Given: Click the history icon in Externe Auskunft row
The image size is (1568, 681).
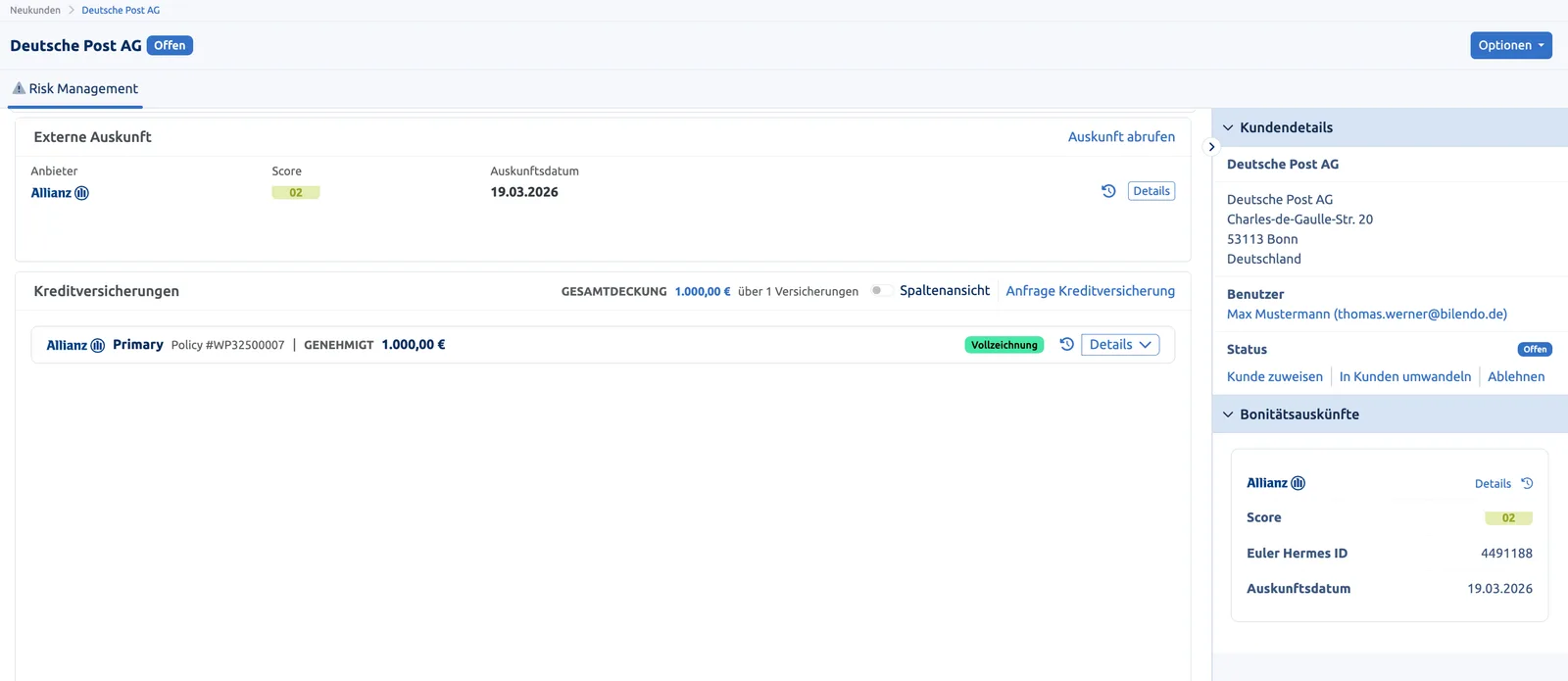Looking at the screenshot, I should (x=1108, y=191).
